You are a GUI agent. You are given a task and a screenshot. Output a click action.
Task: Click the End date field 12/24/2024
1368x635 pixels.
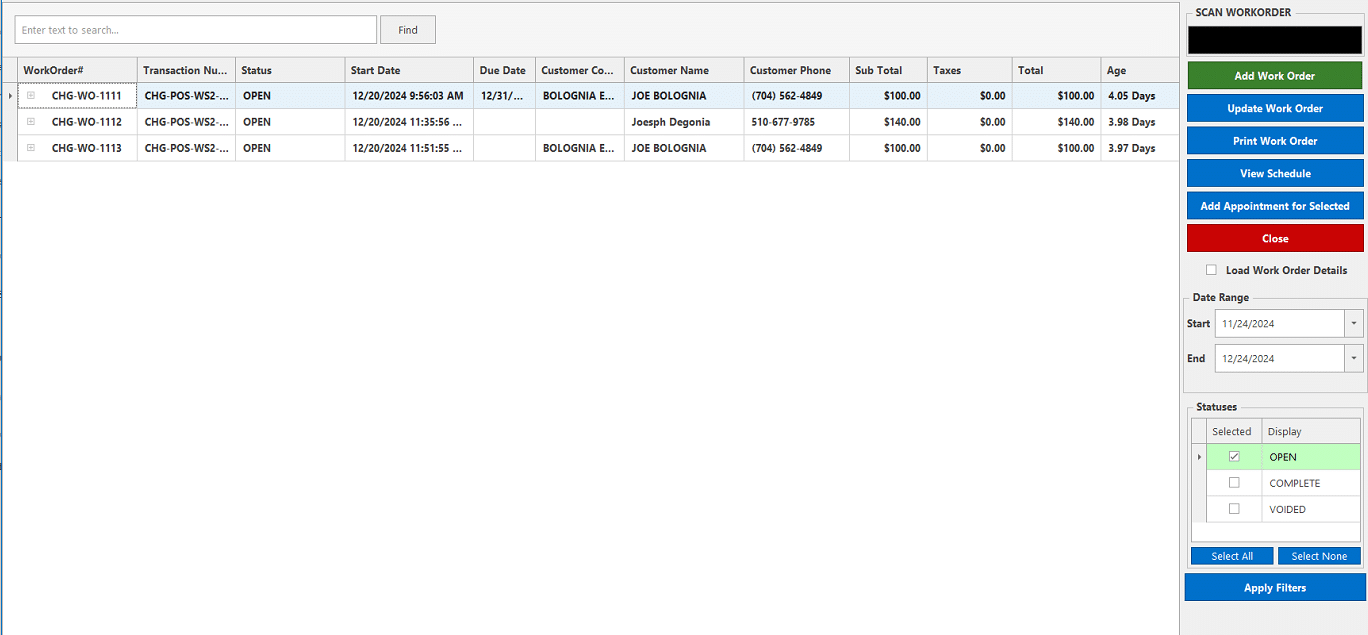pyautogui.click(x=1279, y=358)
